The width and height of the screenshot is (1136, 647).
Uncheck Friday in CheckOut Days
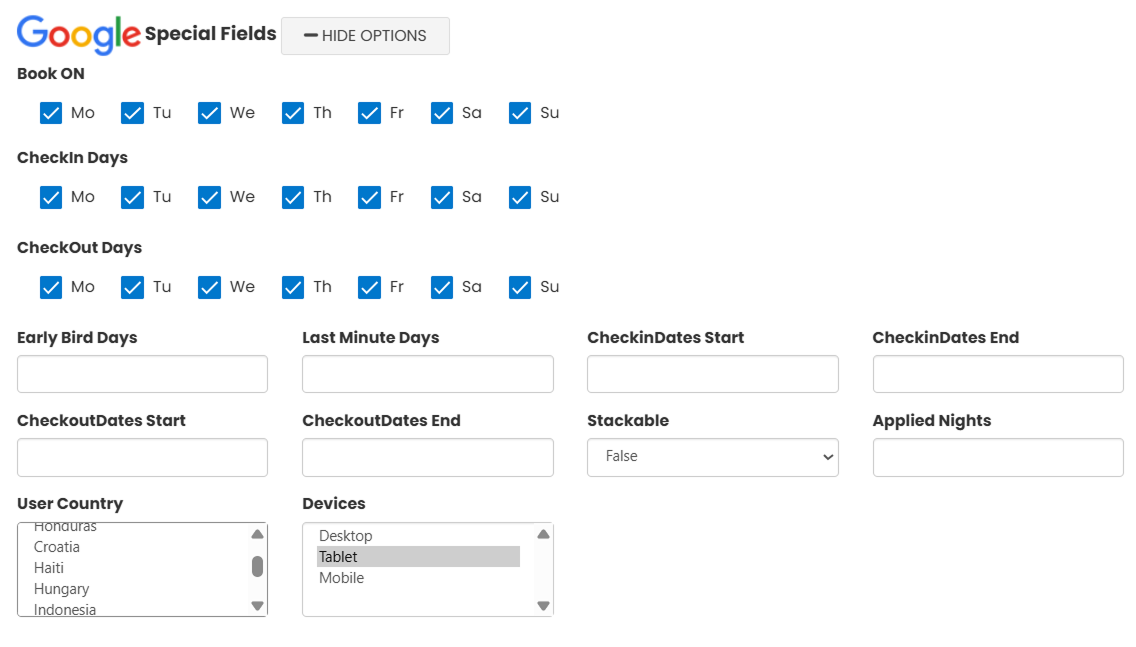click(369, 287)
